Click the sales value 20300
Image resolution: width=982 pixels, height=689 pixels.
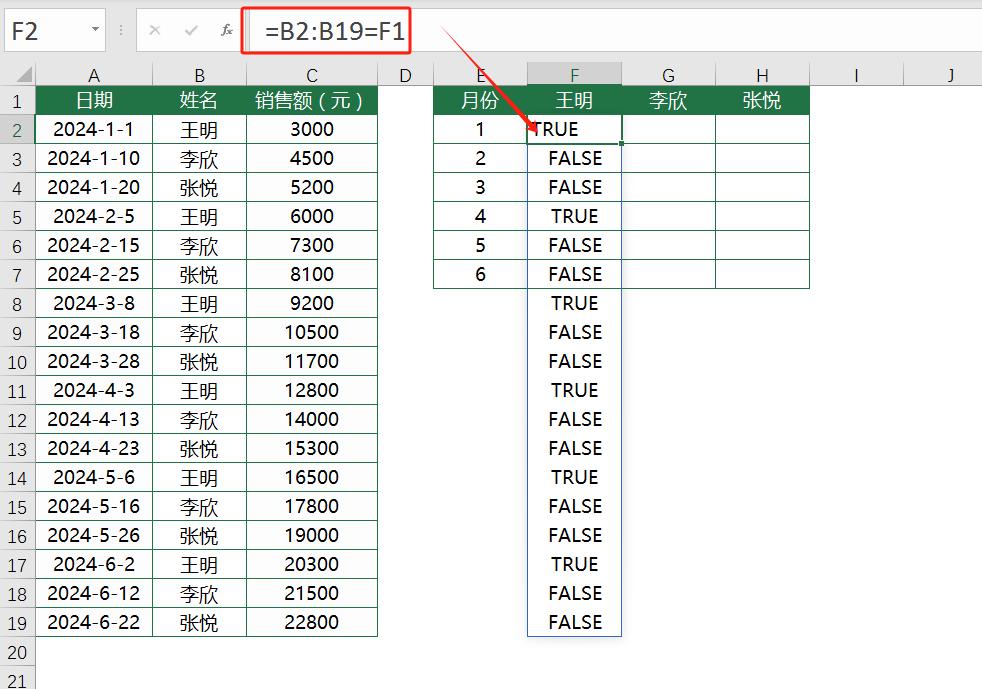tap(312, 564)
